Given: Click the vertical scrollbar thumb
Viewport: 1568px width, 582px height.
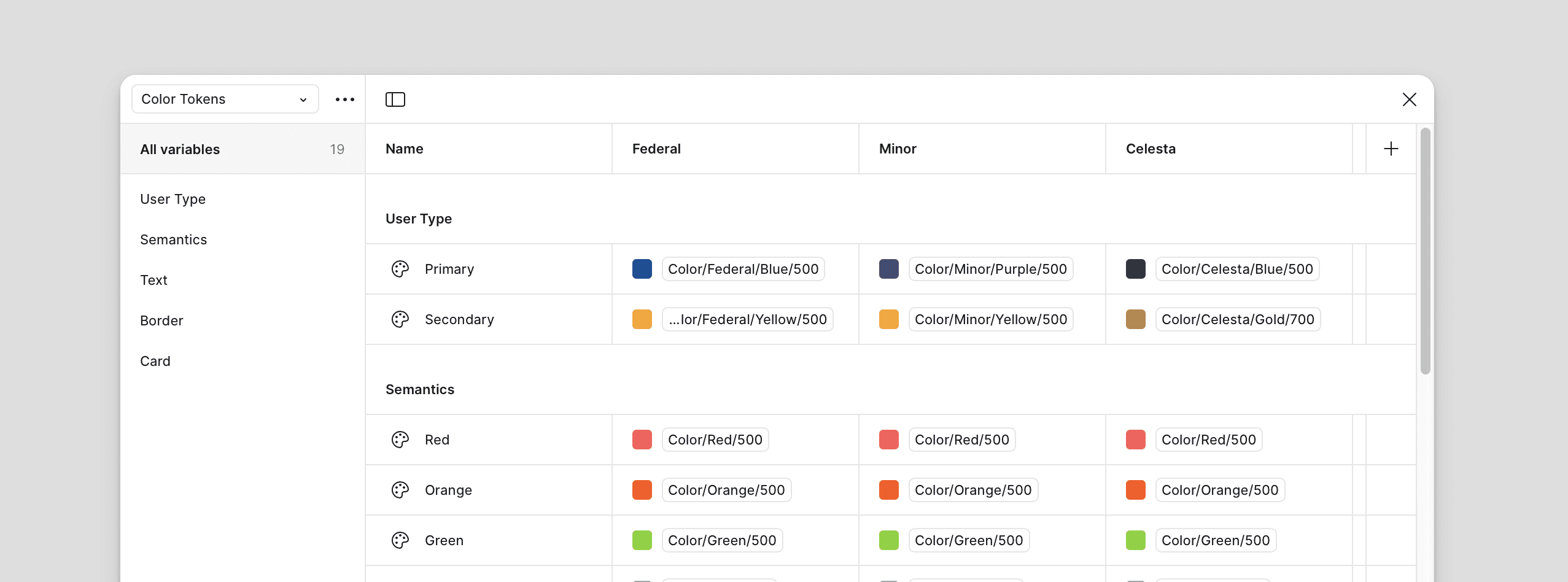Looking at the screenshot, I should click(1426, 250).
